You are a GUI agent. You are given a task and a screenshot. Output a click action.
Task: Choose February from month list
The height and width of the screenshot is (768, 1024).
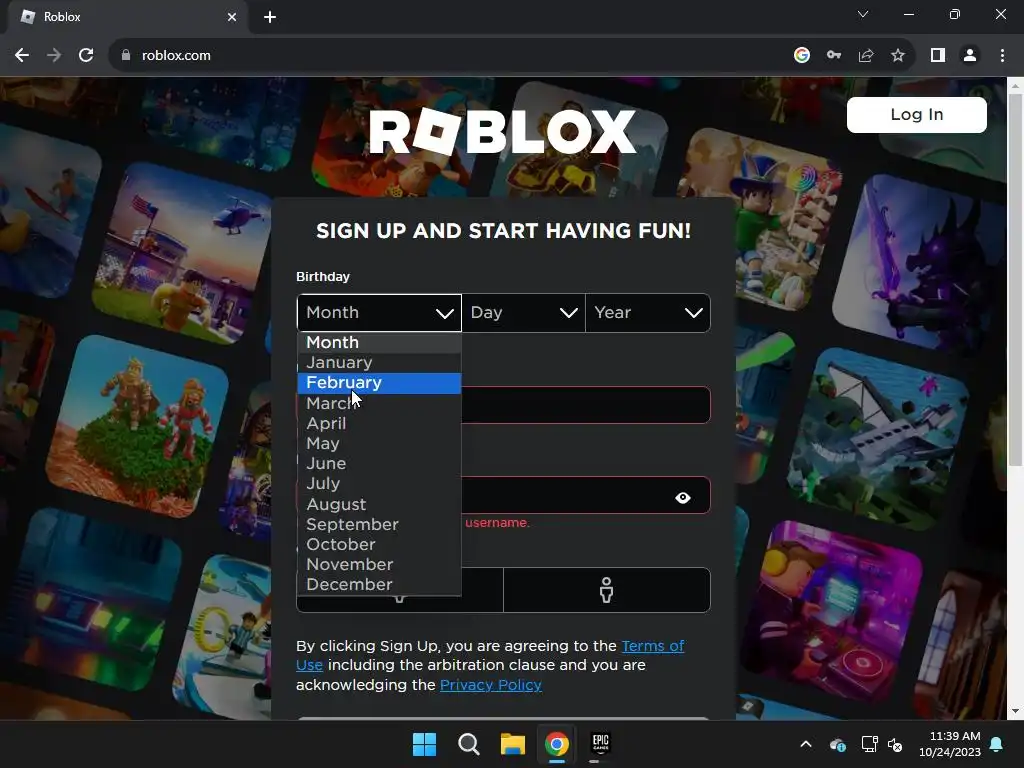379,383
